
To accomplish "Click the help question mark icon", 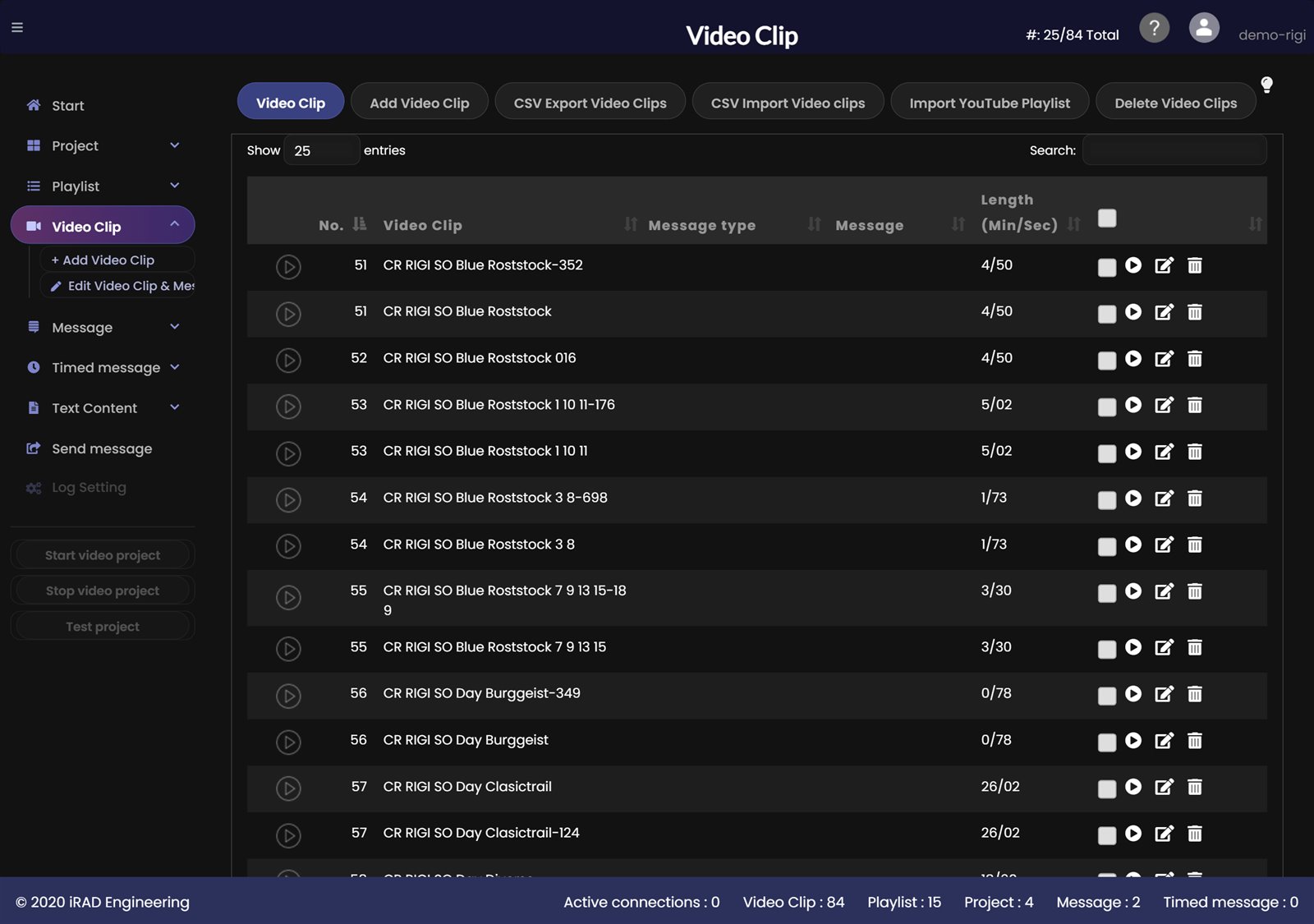I will click(1154, 28).
